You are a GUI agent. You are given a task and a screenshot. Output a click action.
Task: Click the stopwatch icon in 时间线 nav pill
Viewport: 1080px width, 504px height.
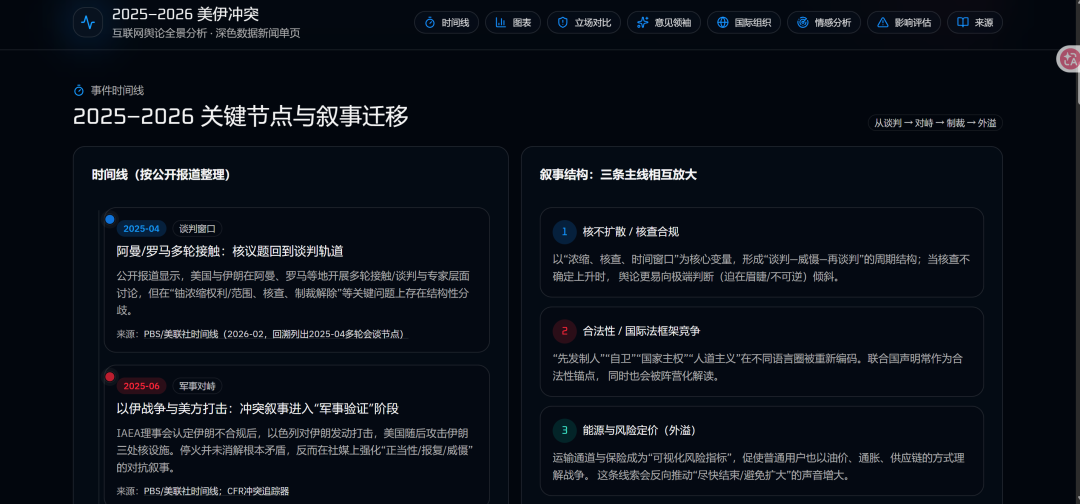(x=430, y=23)
